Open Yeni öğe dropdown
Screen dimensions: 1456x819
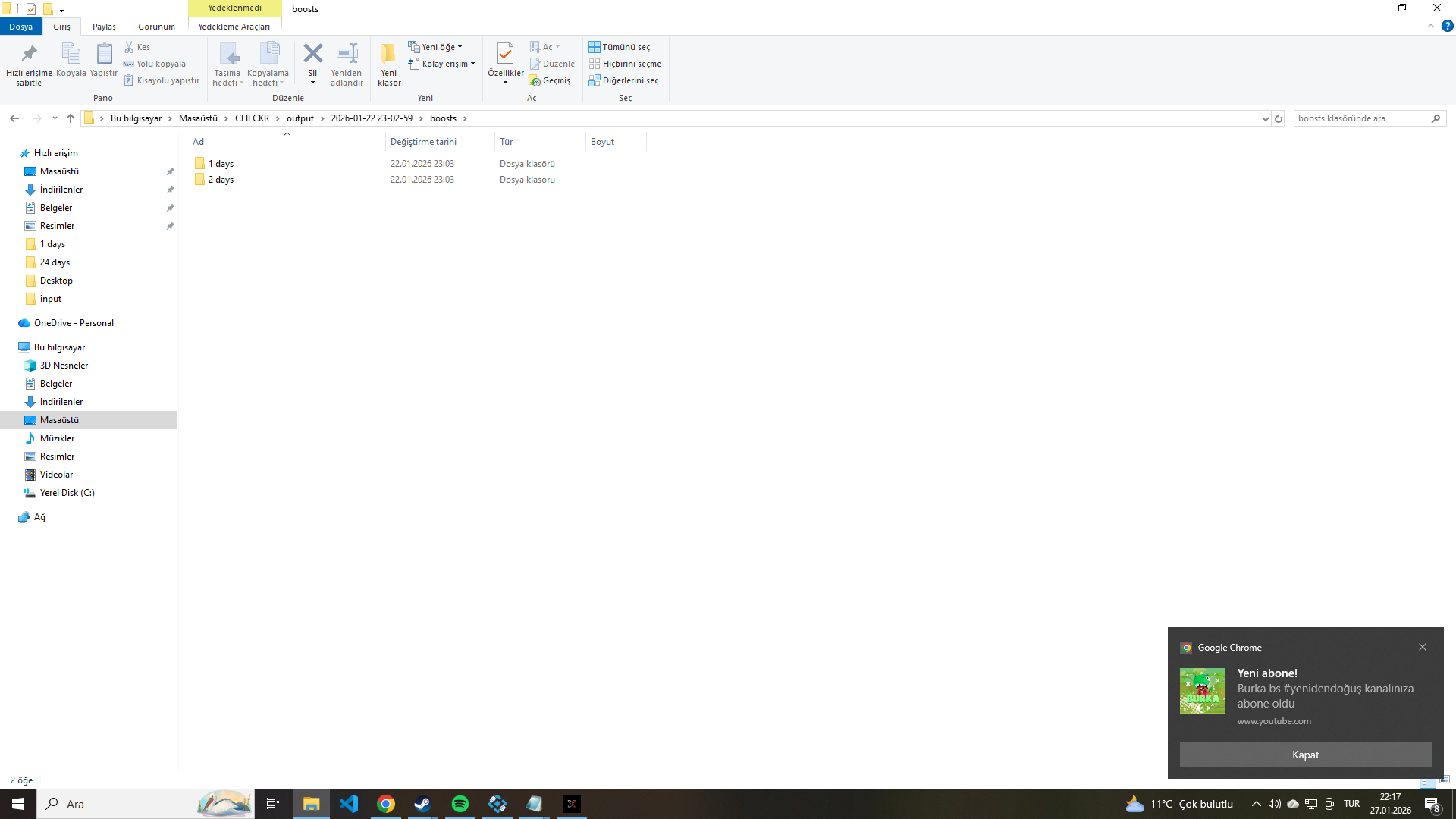435,47
